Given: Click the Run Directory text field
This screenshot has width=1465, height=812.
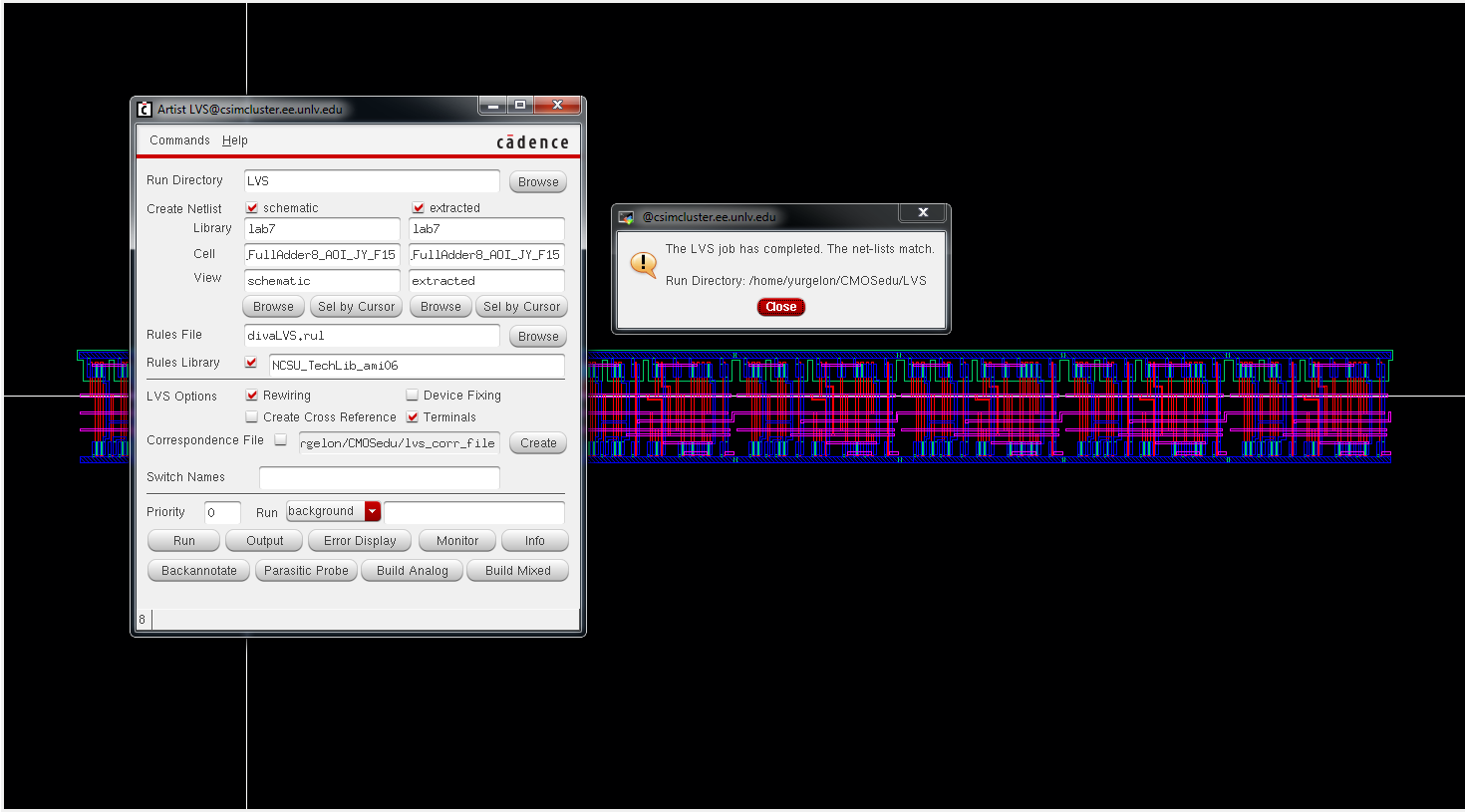Looking at the screenshot, I should click(x=371, y=181).
